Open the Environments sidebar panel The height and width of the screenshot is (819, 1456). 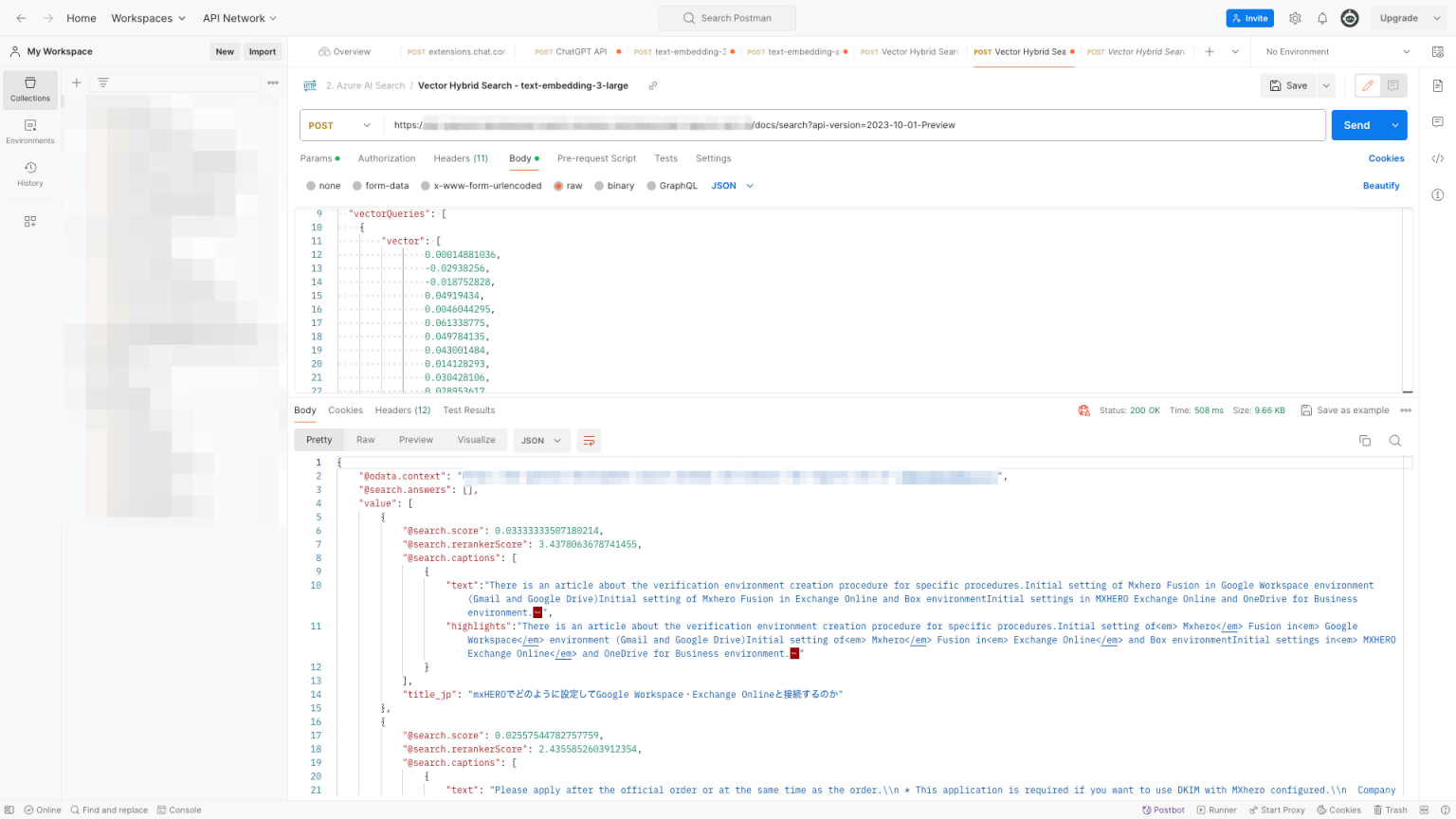pyautogui.click(x=29, y=133)
